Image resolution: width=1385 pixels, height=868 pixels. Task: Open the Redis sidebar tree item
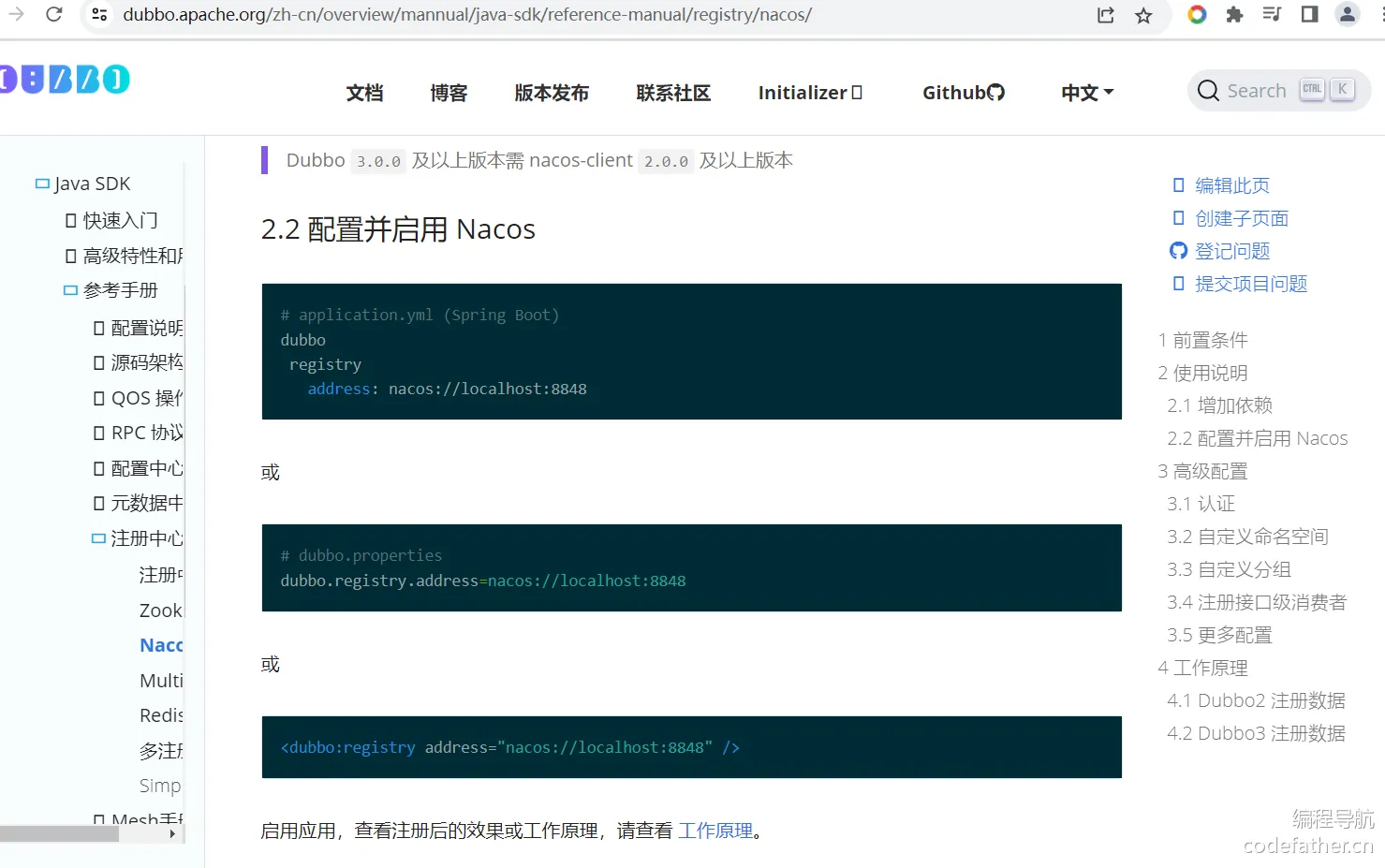161,715
